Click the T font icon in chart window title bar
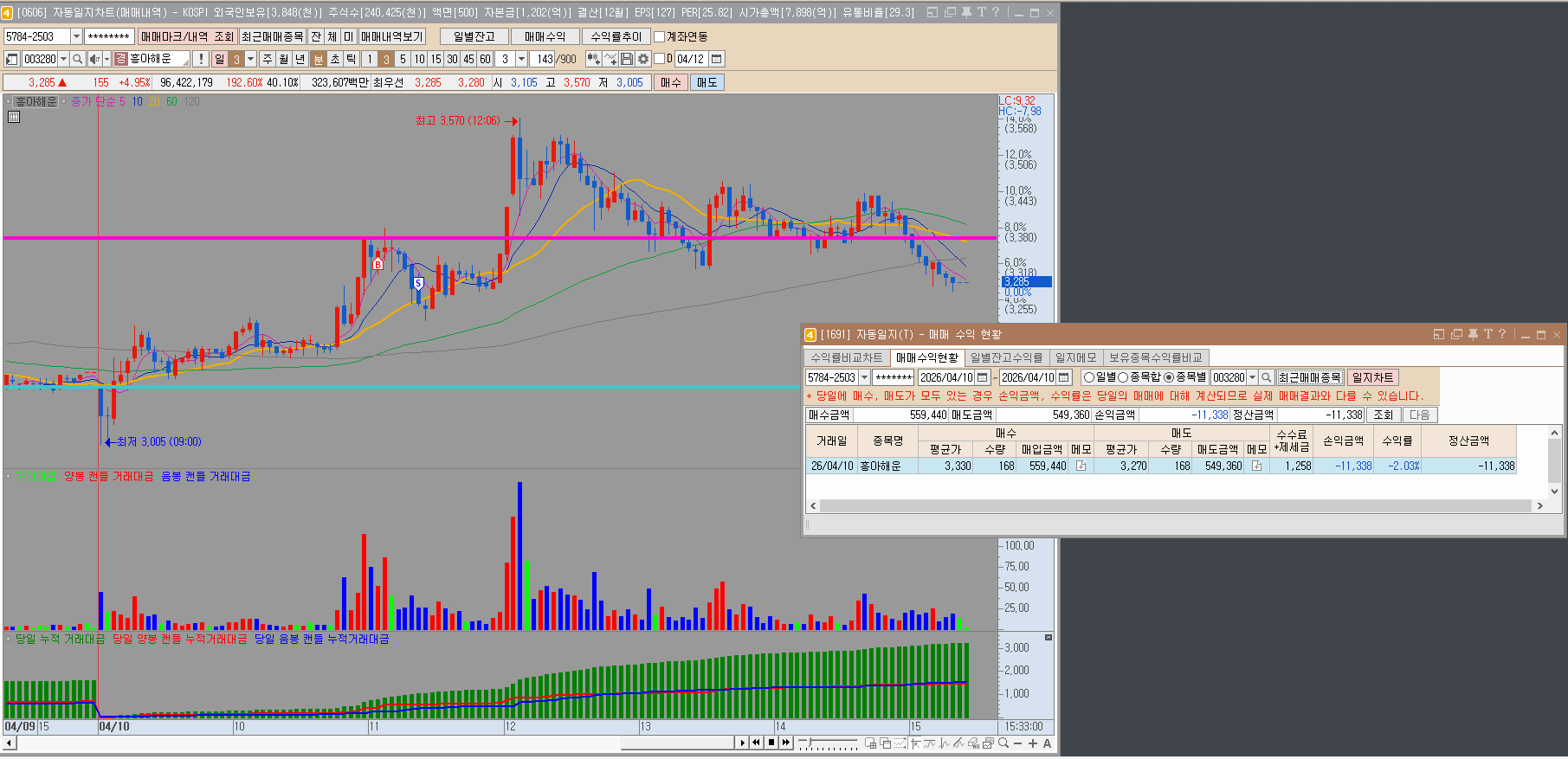Image resolution: width=1568 pixels, height=759 pixels. click(981, 12)
